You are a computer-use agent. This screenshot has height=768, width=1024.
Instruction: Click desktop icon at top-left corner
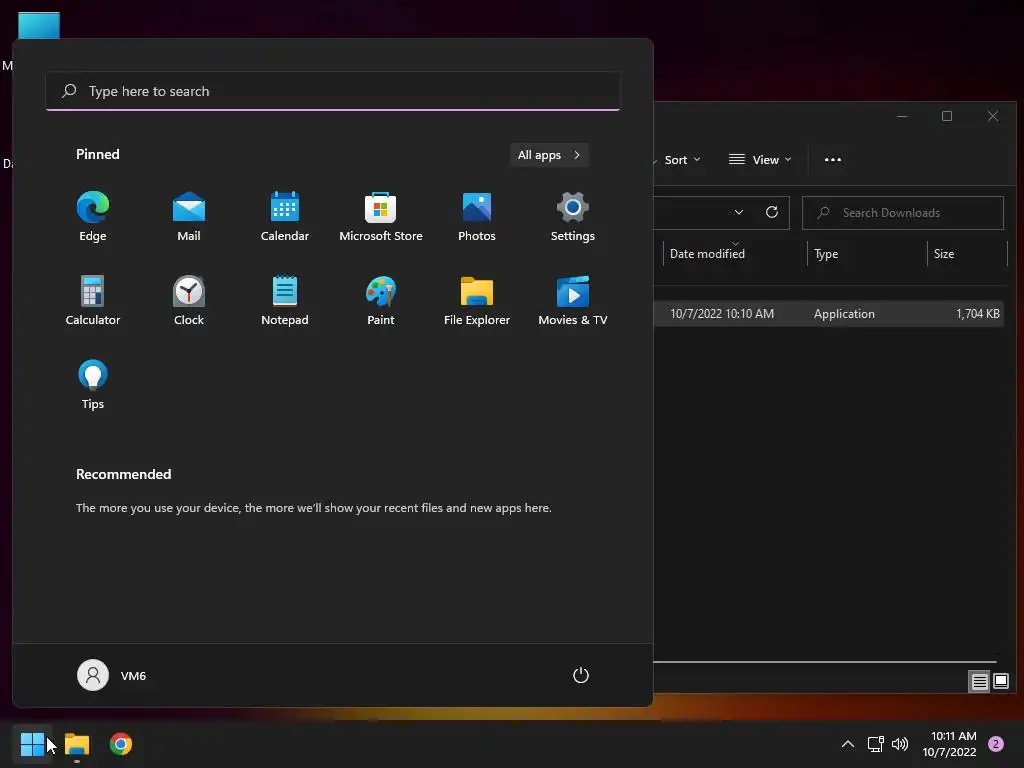tap(39, 26)
